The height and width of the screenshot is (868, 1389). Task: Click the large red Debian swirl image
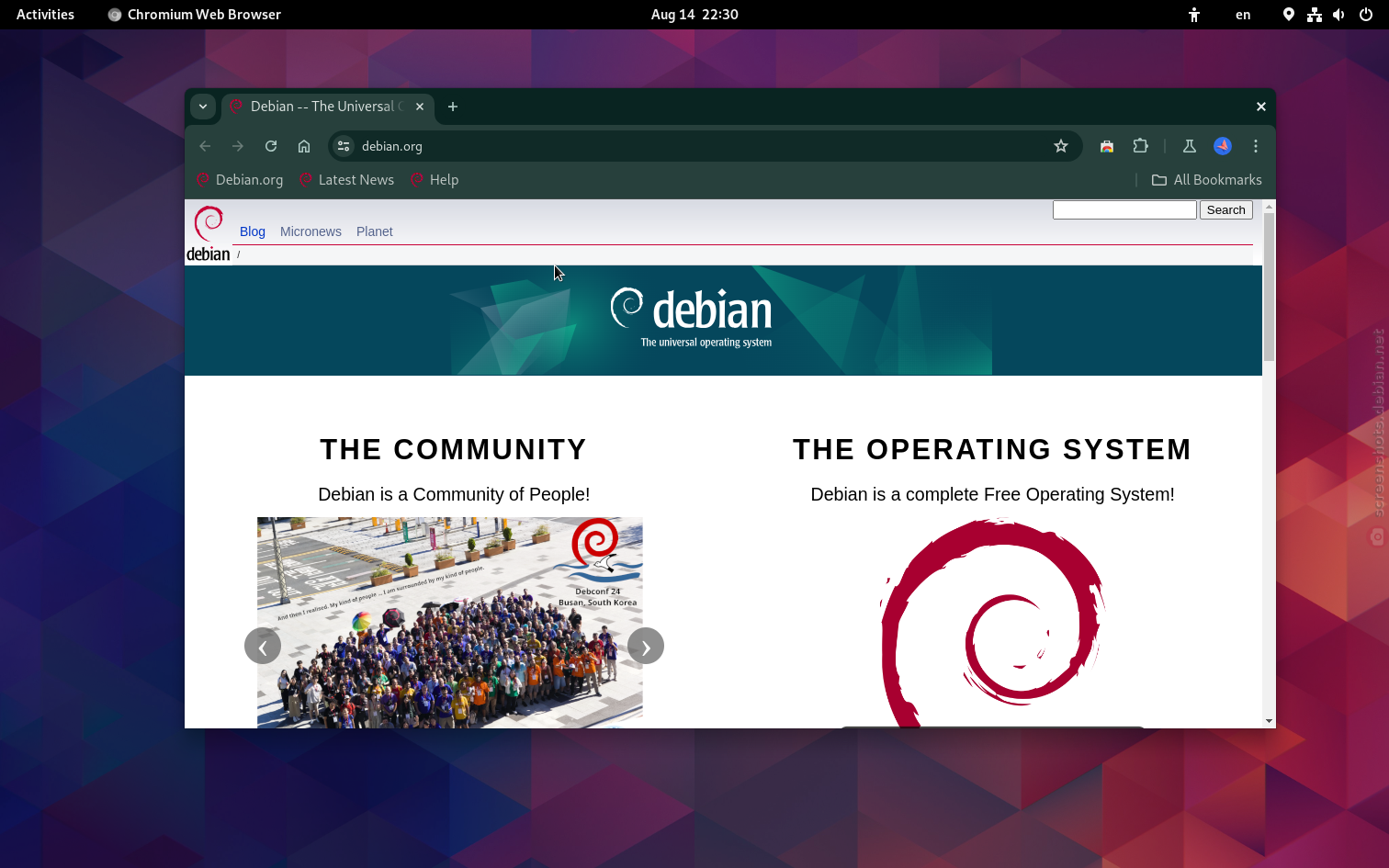[x=992, y=623]
